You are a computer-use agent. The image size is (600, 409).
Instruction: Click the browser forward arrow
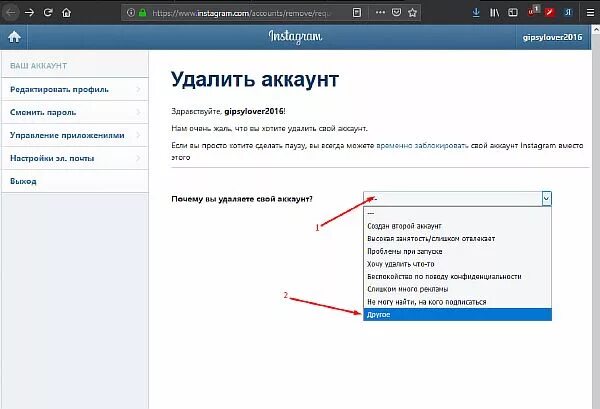pyautogui.click(x=29, y=13)
